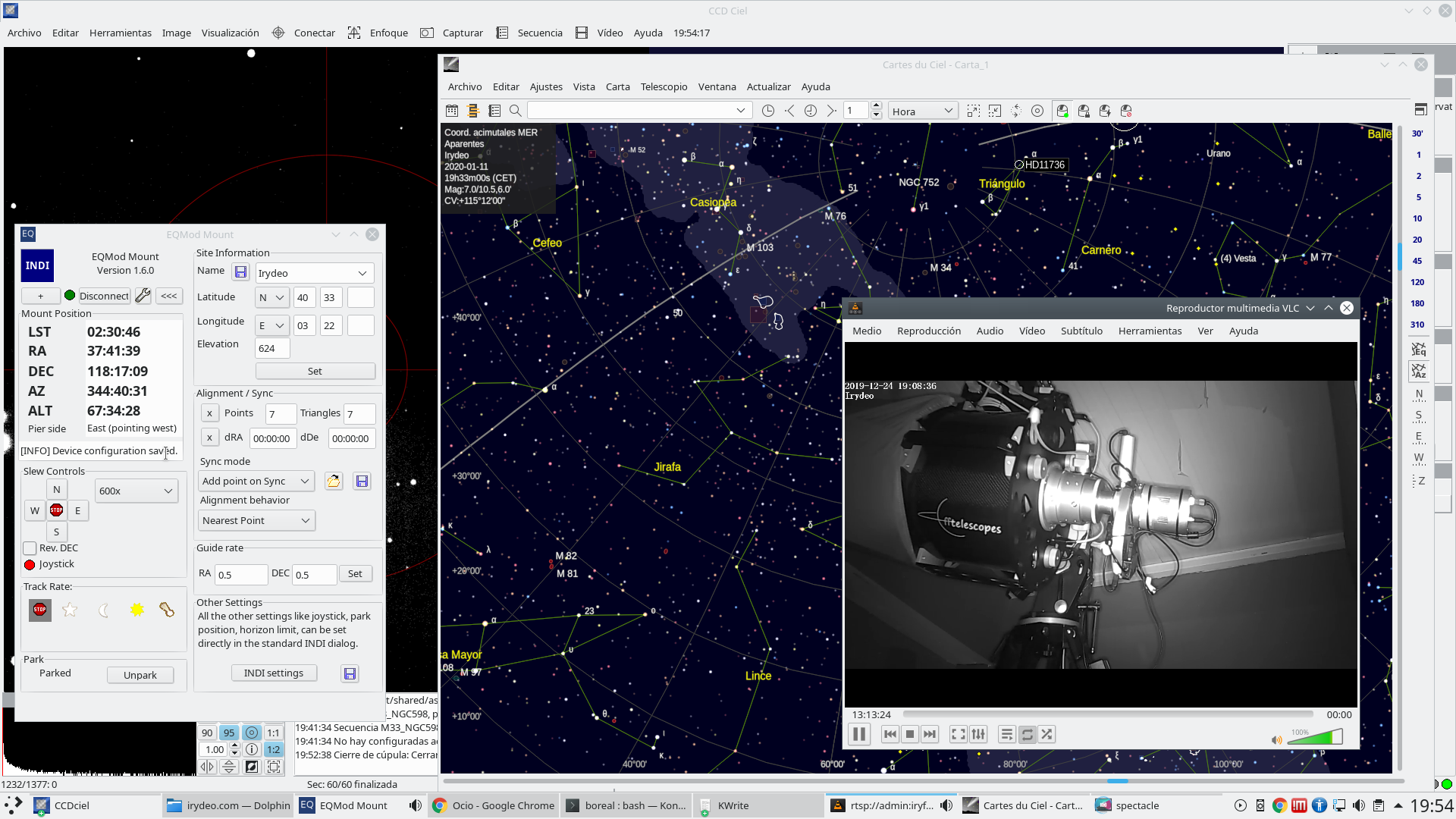Step chart time forward
Viewport: 1456px width, 819px height.
[832, 111]
